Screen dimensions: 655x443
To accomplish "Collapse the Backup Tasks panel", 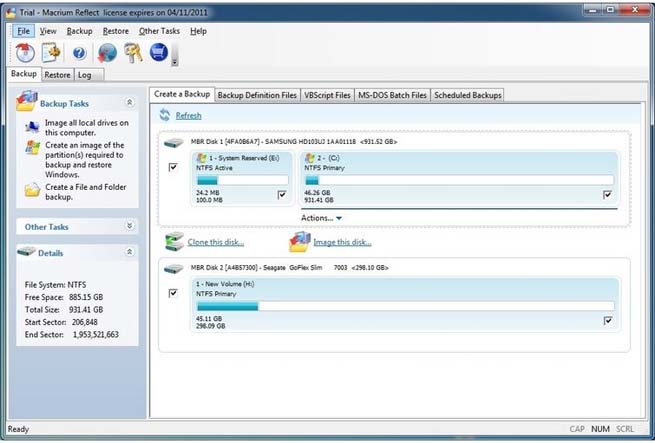I will coord(129,102).
